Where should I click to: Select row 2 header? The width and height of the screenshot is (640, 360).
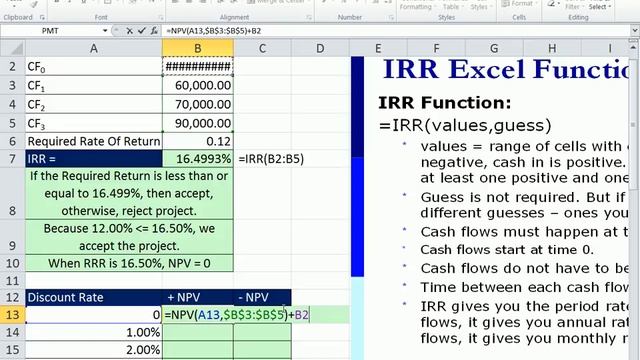[13, 66]
